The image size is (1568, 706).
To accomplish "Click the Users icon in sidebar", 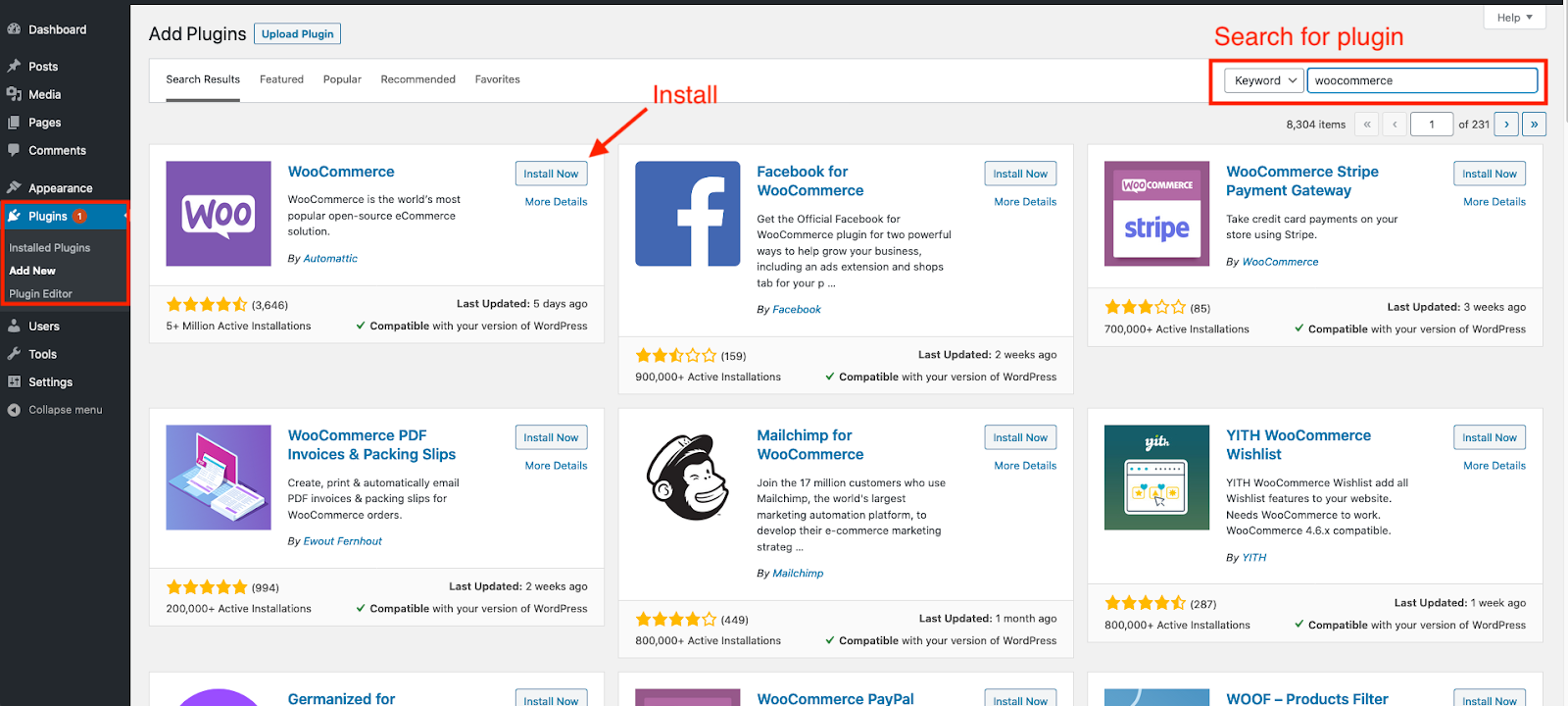I will [14, 326].
